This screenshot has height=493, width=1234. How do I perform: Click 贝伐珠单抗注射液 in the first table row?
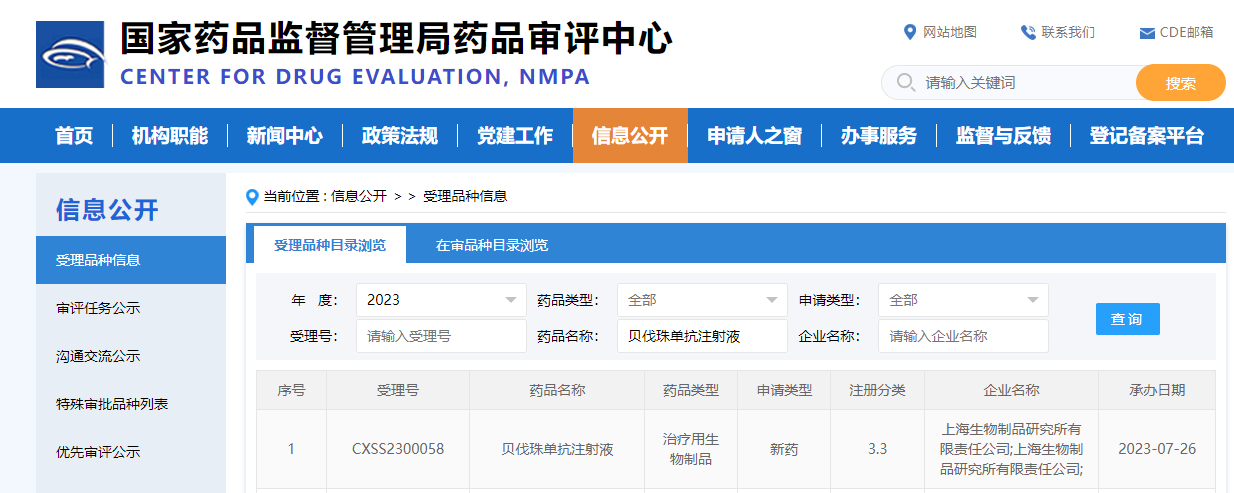[x=557, y=449]
